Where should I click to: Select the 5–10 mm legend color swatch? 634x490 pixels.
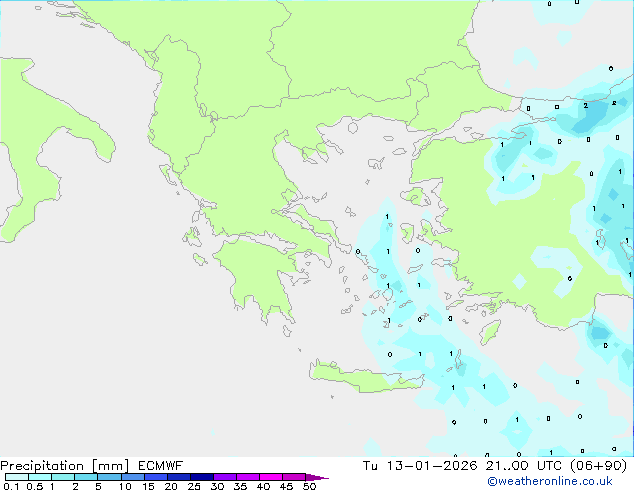tap(109, 477)
